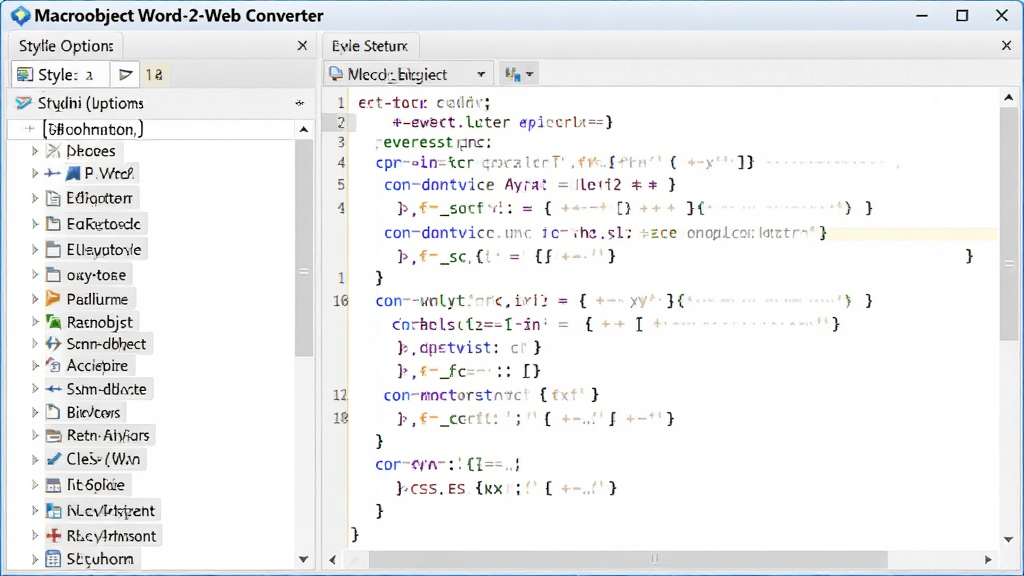Click the tree panel vertical scrollbar thumb
This screenshot has height=576, width=1024.
pos(304,248)
